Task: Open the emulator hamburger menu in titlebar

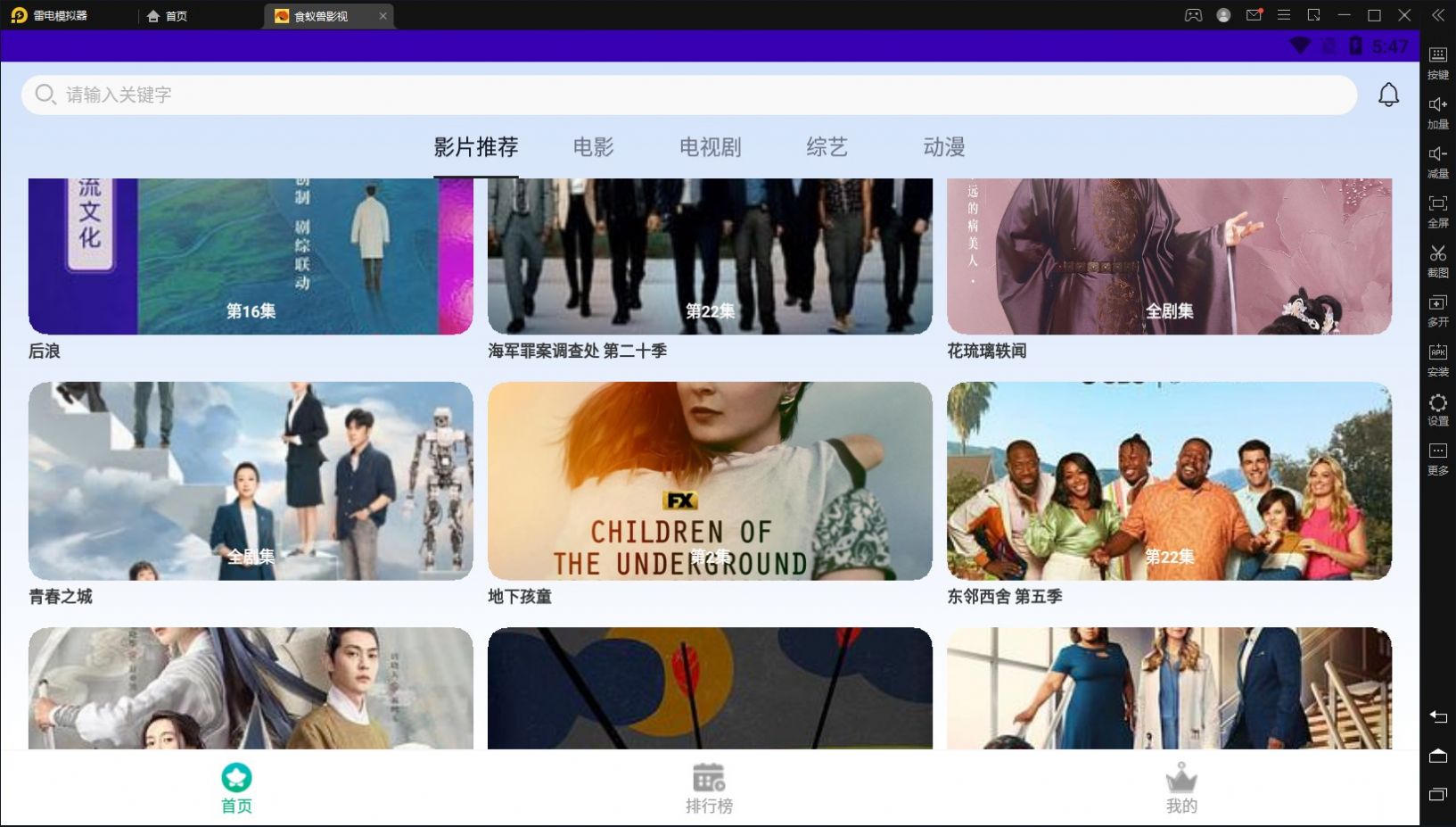Action: pyautogui.click(x=1283, y=15)
